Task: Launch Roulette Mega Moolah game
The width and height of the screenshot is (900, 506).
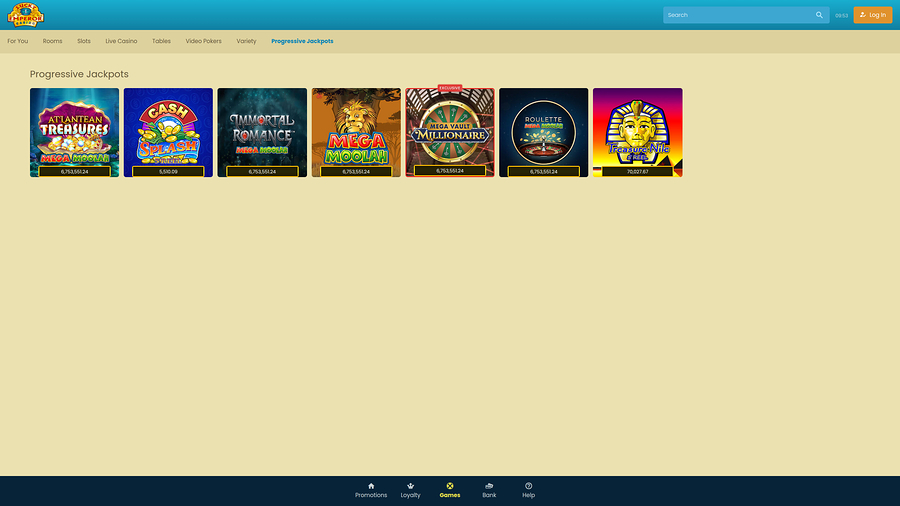Action: pyautogui.click(x=544, y=133)
